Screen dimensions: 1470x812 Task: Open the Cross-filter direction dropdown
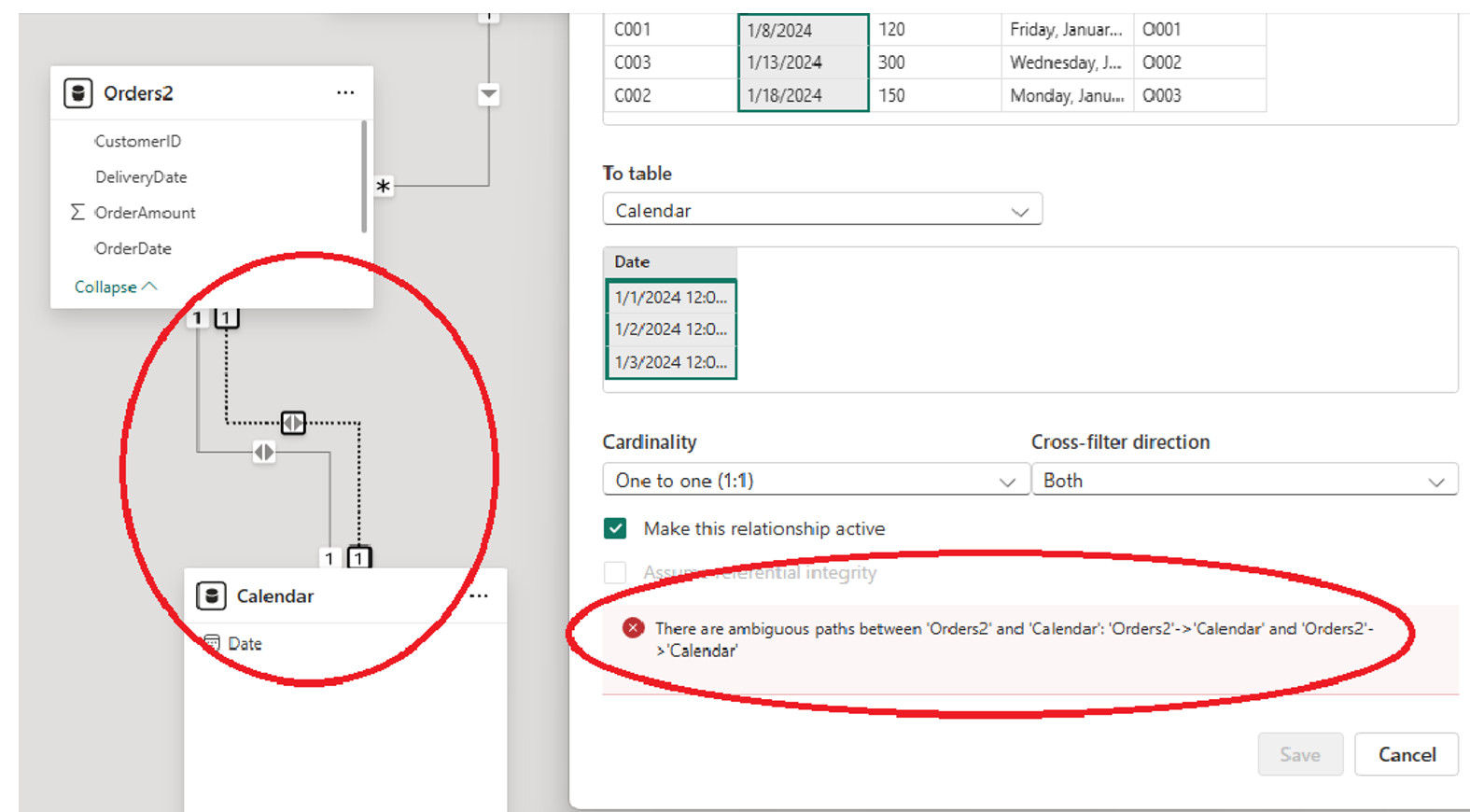click(x=1244, y=480)
